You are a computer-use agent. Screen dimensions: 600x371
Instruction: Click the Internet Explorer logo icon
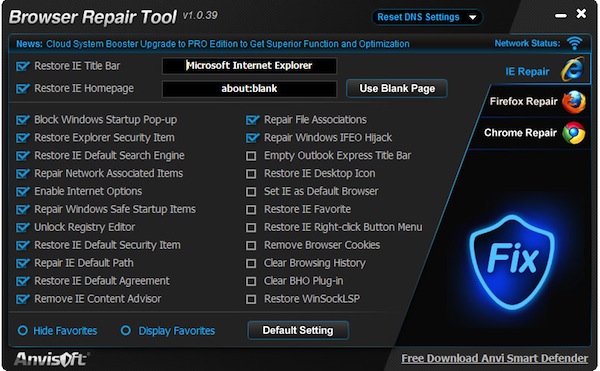coord(573,69)
